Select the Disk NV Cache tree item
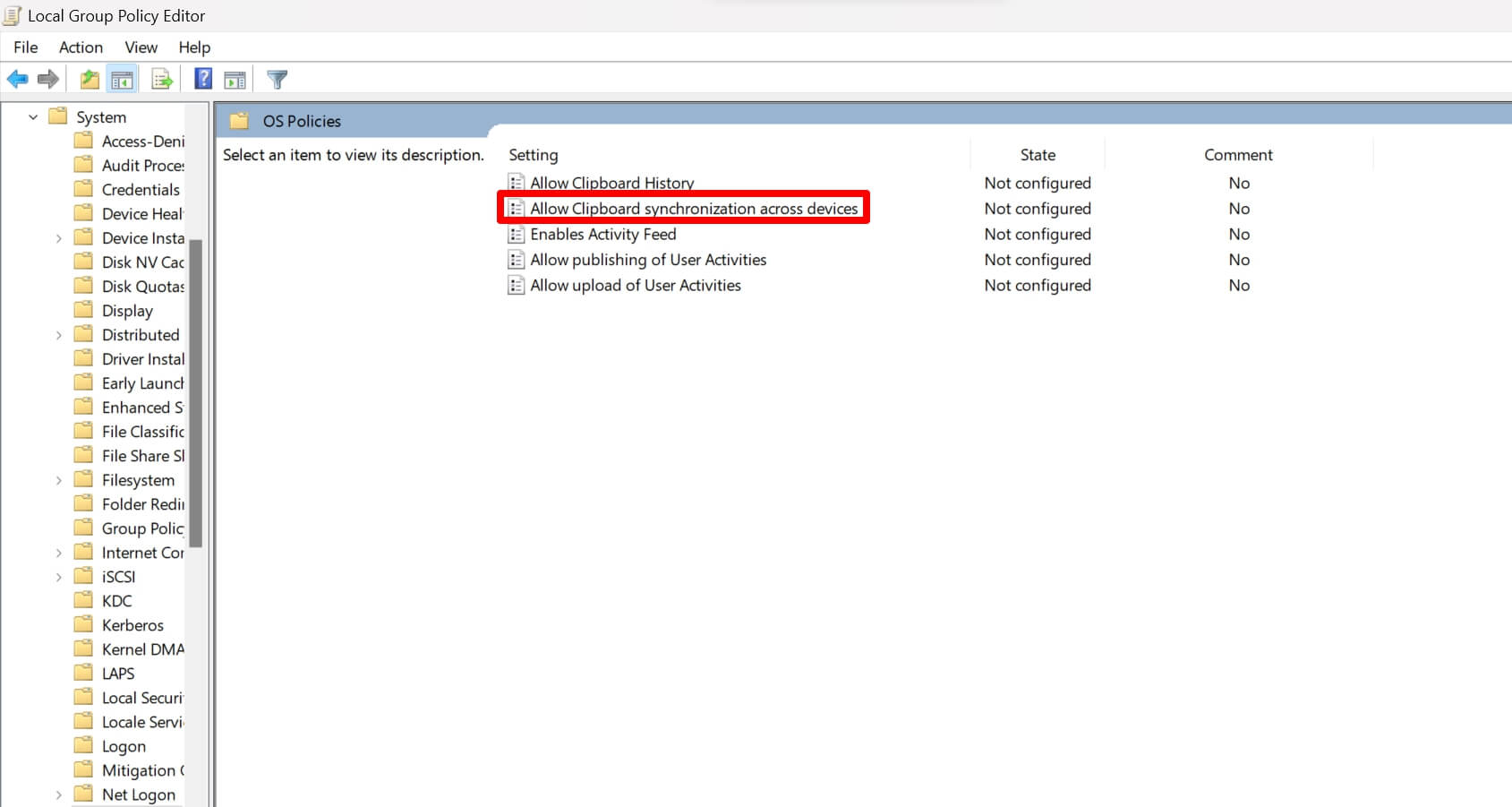The height and width of the screenshot is (807, 1512). click(143, 262)
